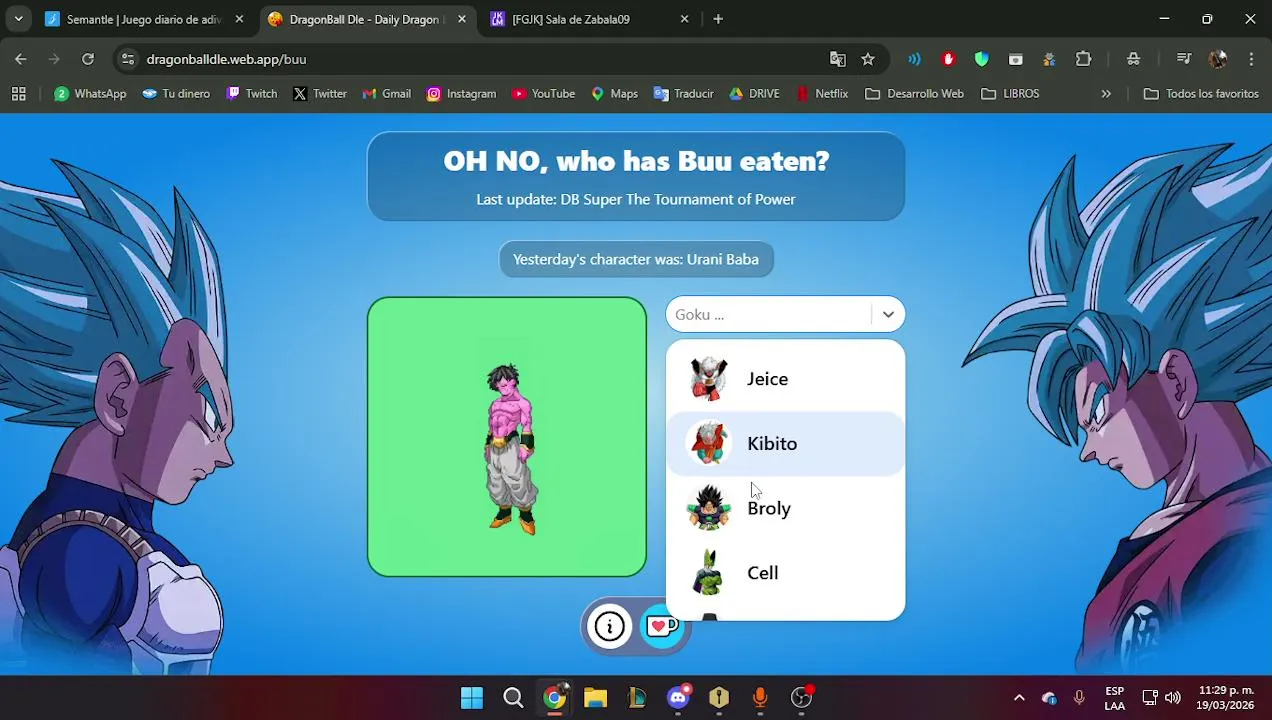The height and width of the screenshot is (720, 1272).
Task: Open the blue sound waves extension
Action: point(914,59)
